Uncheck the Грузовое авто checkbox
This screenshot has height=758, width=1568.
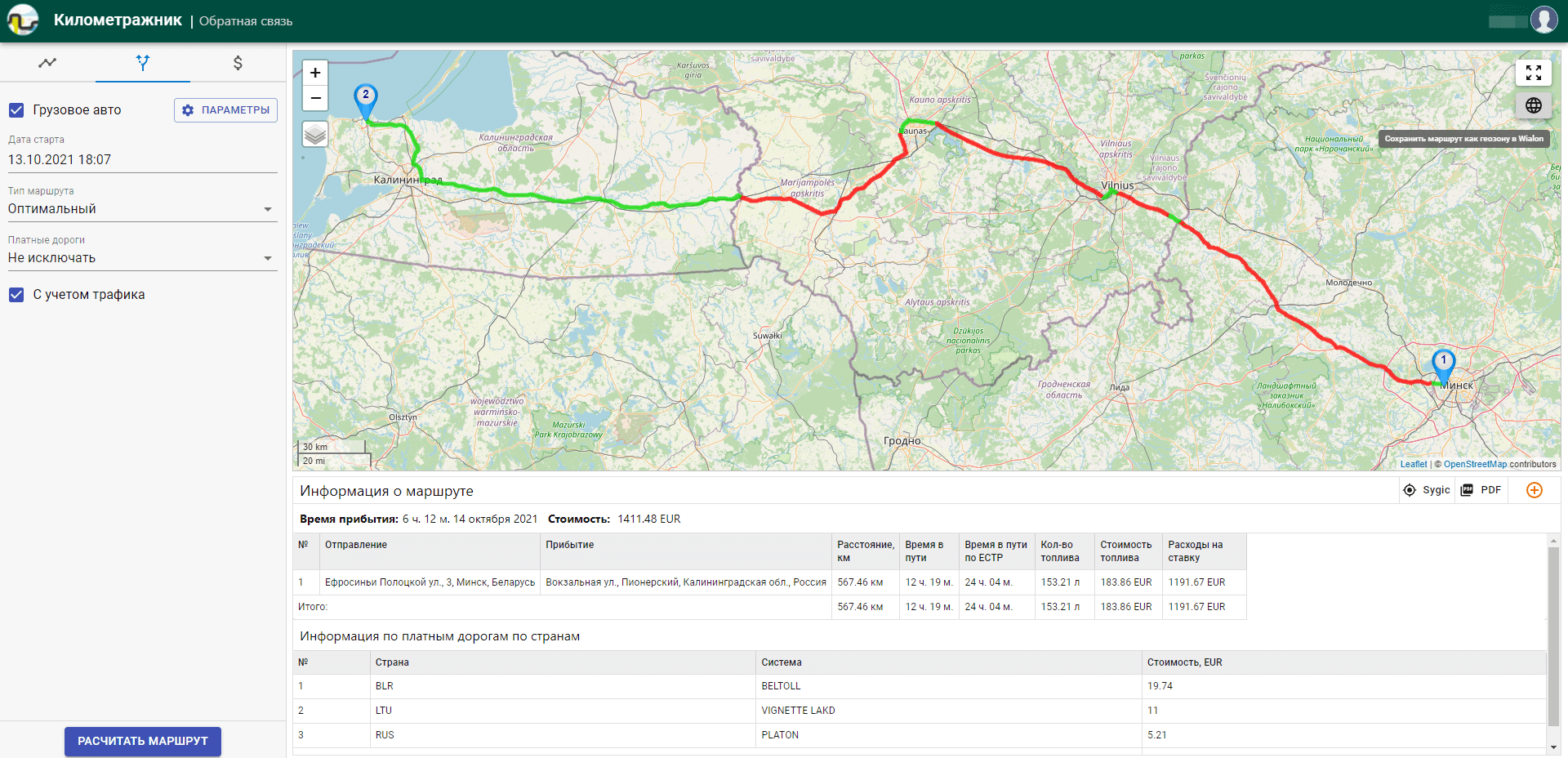click(16, 110)
